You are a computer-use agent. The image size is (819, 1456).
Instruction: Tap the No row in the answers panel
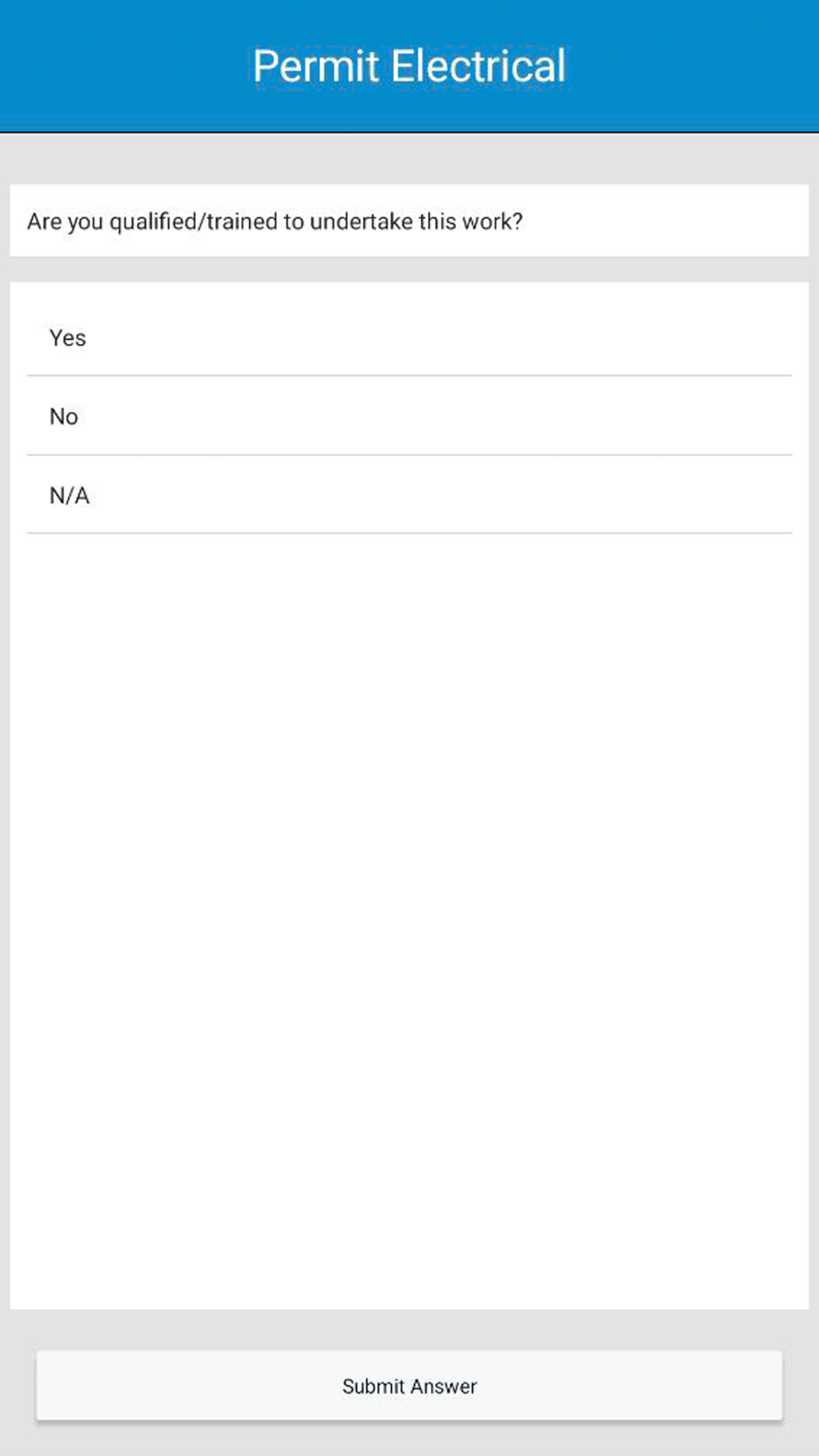click(409, 416)
